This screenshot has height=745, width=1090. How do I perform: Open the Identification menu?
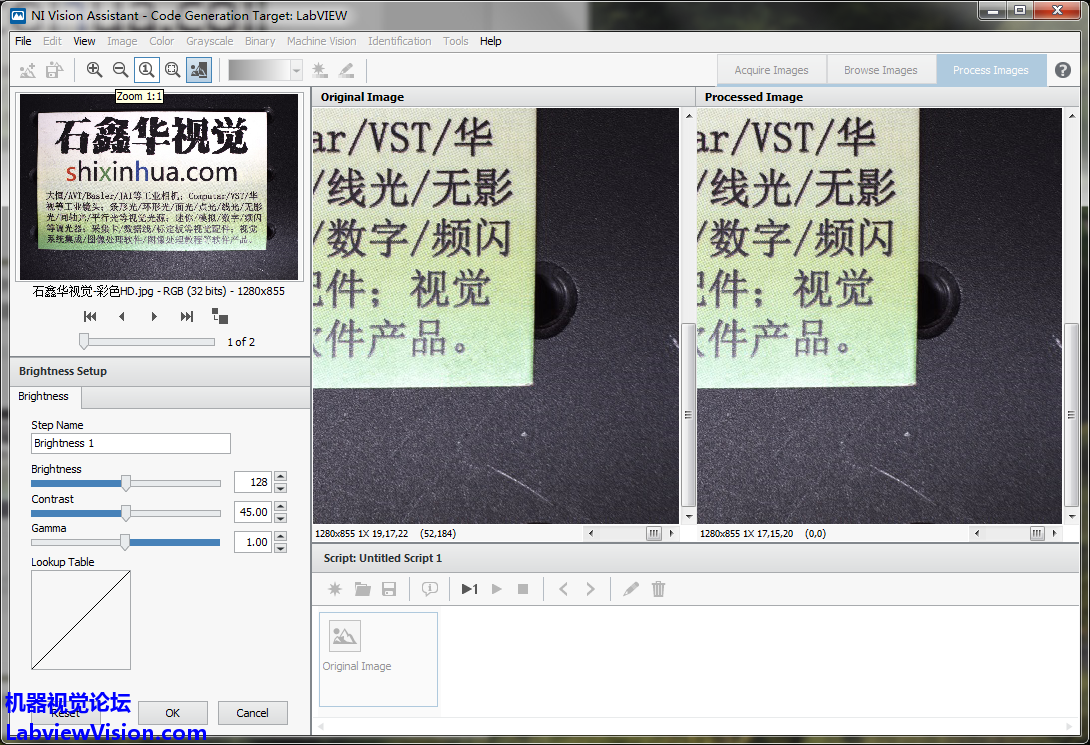(x=400, y=41)
